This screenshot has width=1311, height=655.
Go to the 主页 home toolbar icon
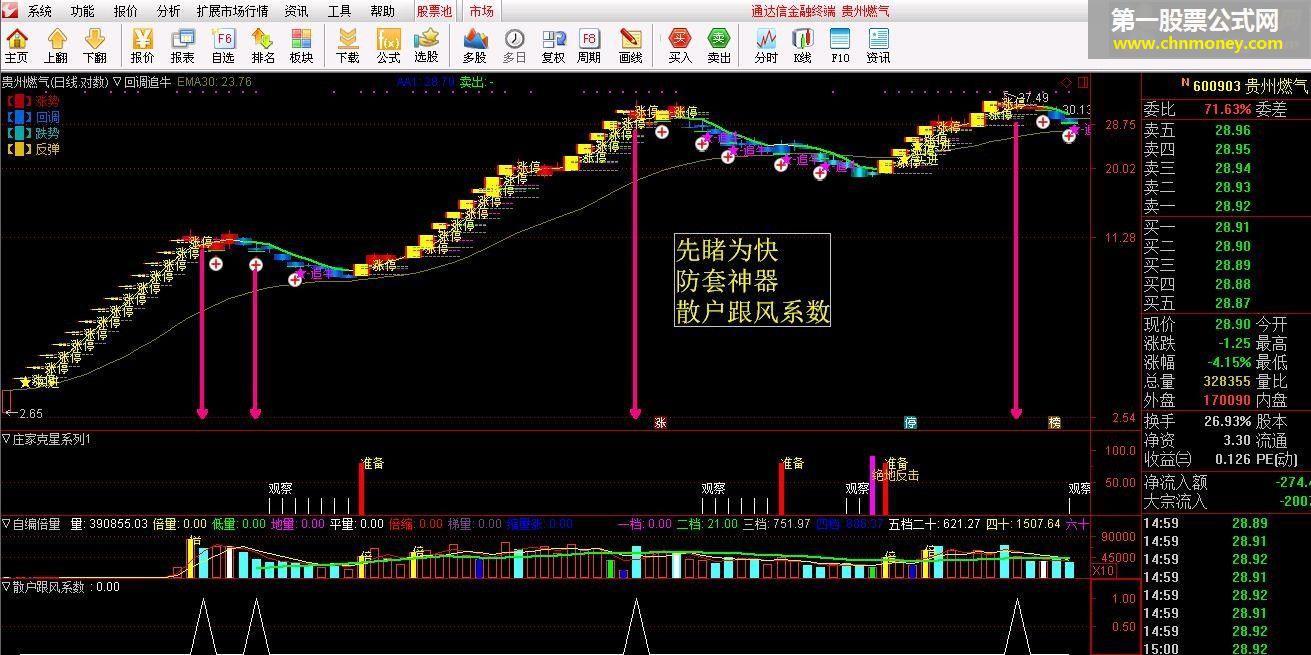[17, 46]
